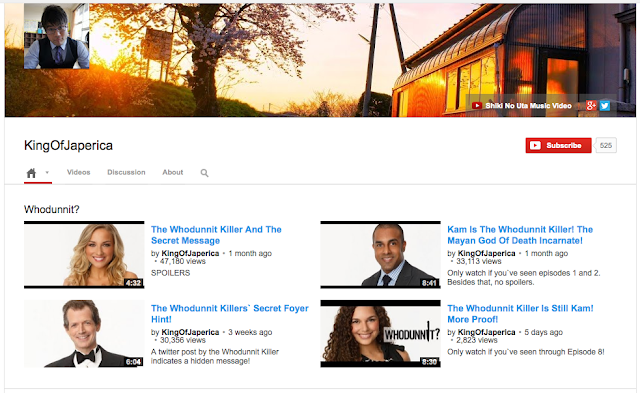640x393 pixels.
Task: Click the 525 subscriber count badge
Action: [x=606, y=145]
